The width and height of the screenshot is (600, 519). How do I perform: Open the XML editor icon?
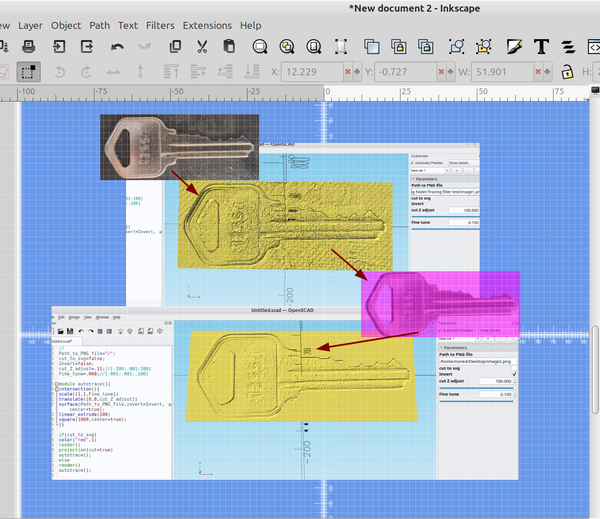[x=593, y=47]
